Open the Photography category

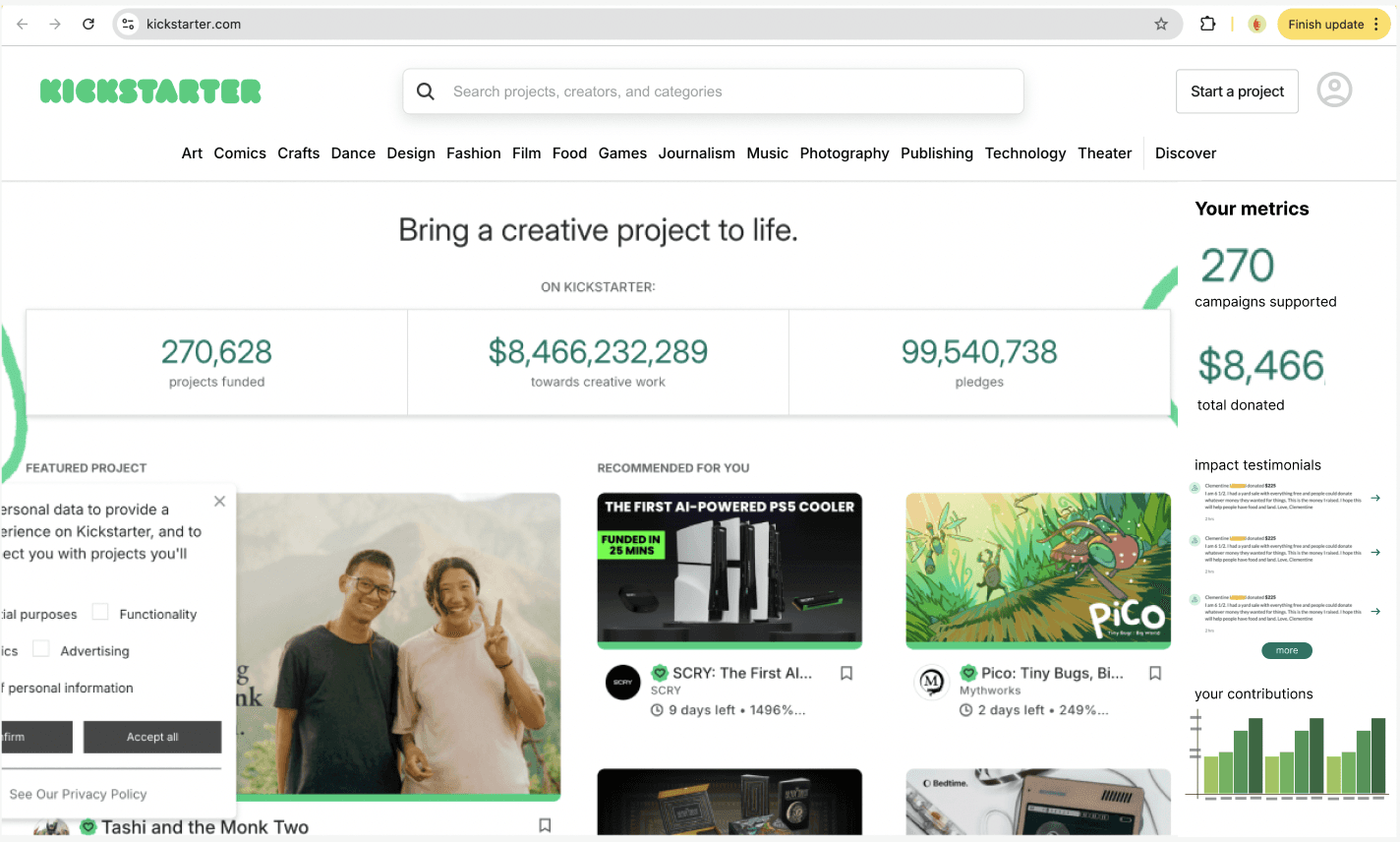845,153
